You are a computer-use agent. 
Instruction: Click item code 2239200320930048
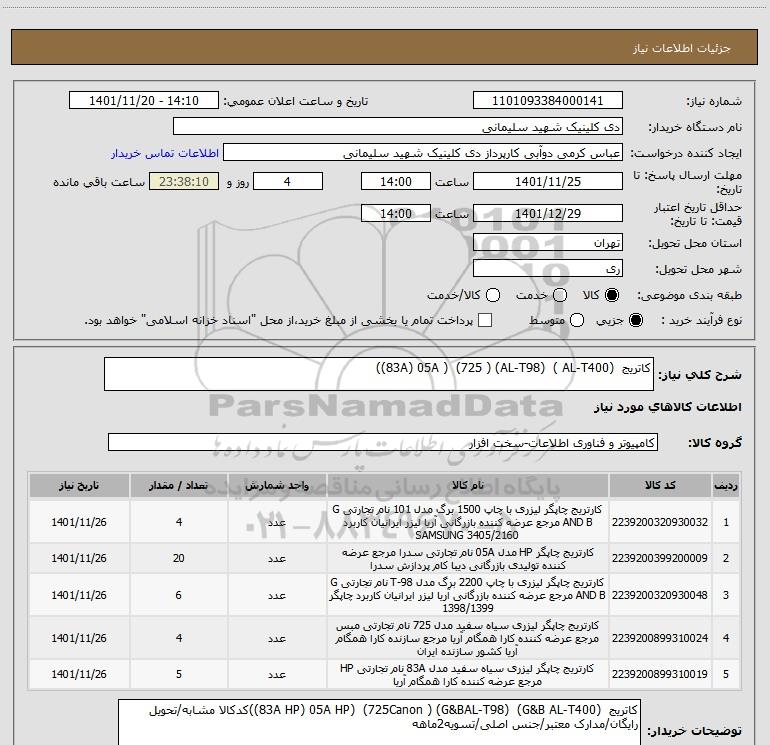coord(660,595)
